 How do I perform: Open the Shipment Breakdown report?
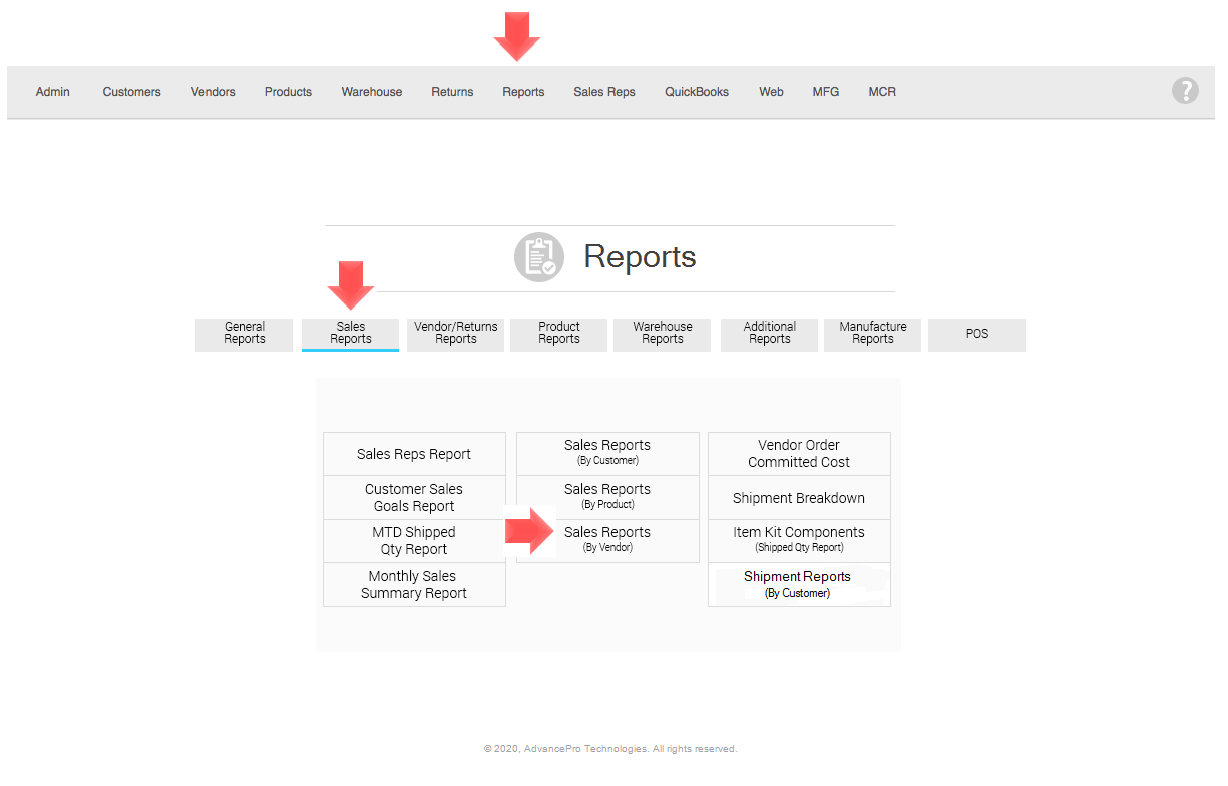[x=798, y=498]
